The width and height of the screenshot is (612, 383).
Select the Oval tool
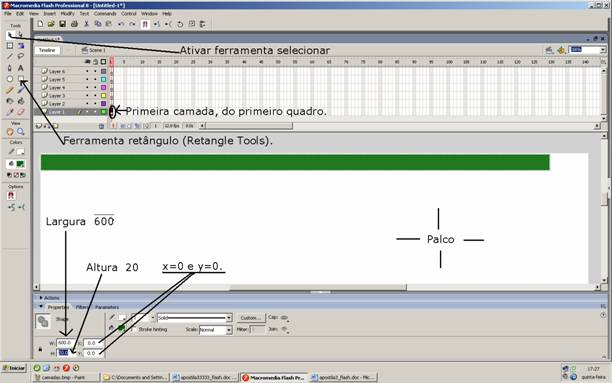point(10,79)
